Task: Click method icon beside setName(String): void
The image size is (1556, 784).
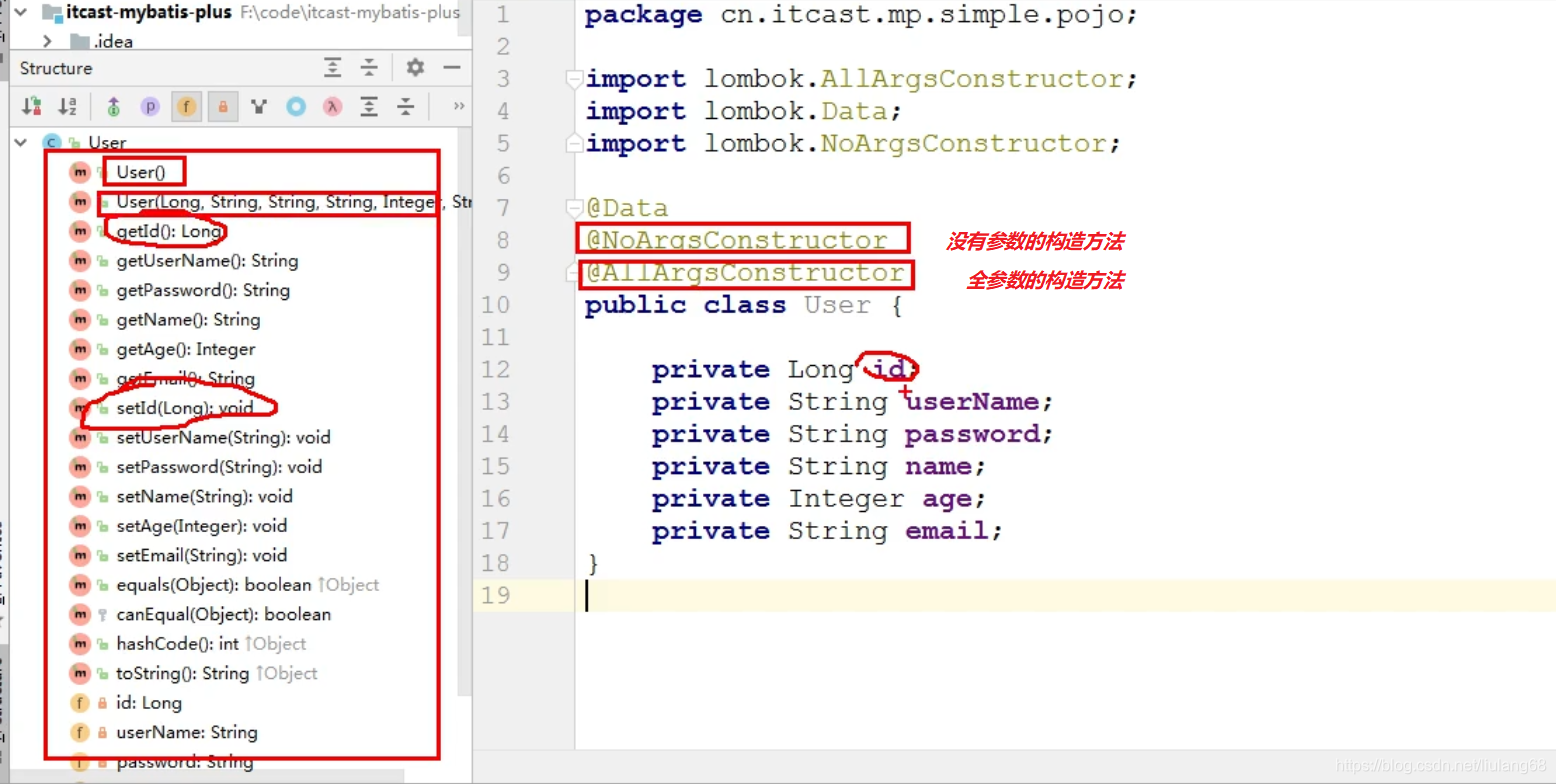Action: point(79,496)
